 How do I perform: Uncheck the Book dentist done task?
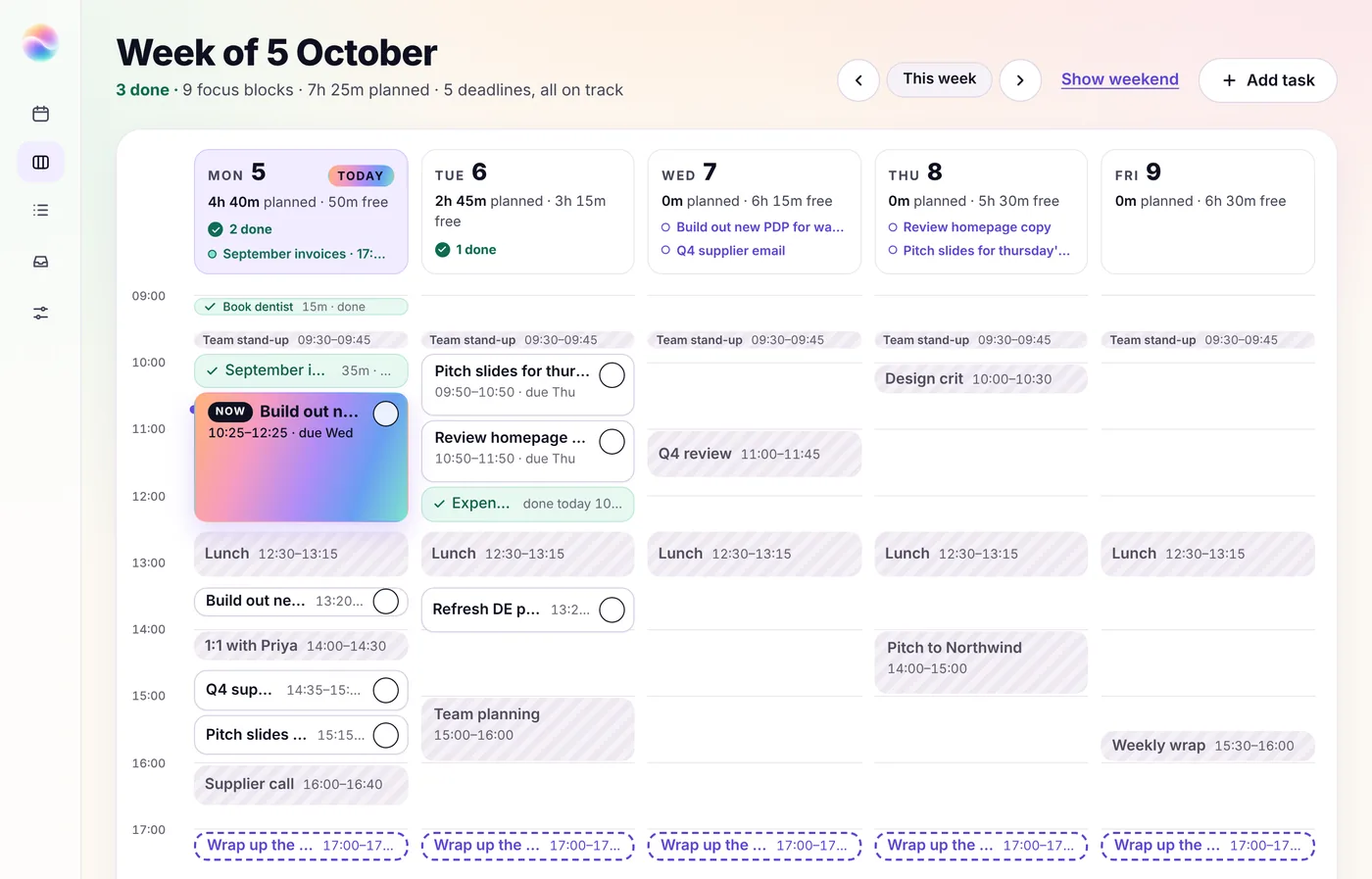[x=210, y=307]
